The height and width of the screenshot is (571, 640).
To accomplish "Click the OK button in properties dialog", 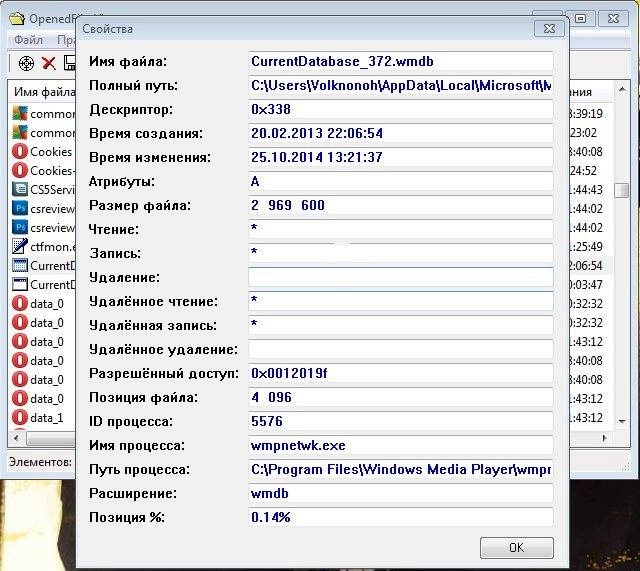I will click(517, 547).
